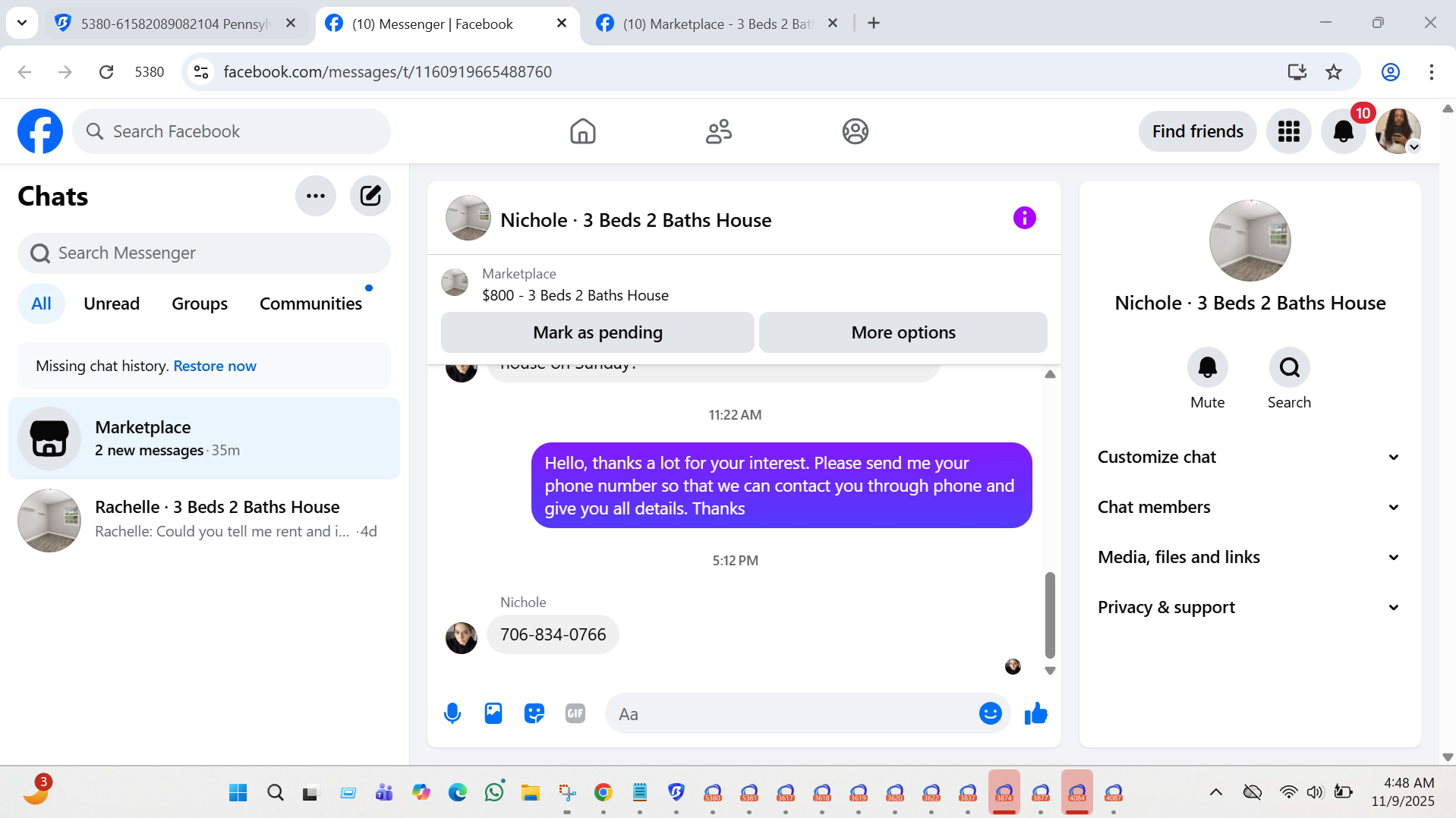The image size is (1456, 818).
Task: Focus the Search Messenger field
Action: tap(204, 253)
